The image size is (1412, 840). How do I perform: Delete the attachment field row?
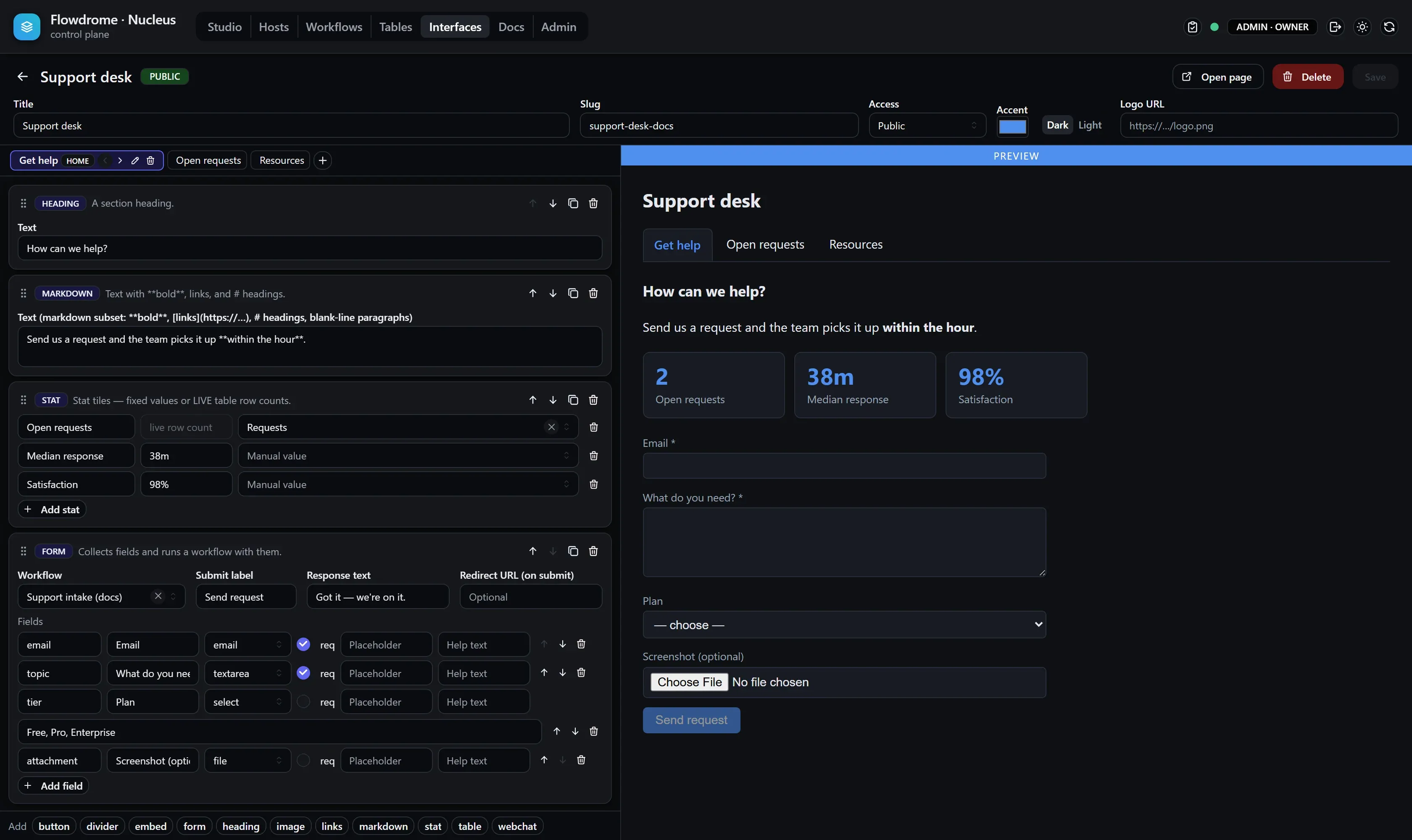pos(581,760)
